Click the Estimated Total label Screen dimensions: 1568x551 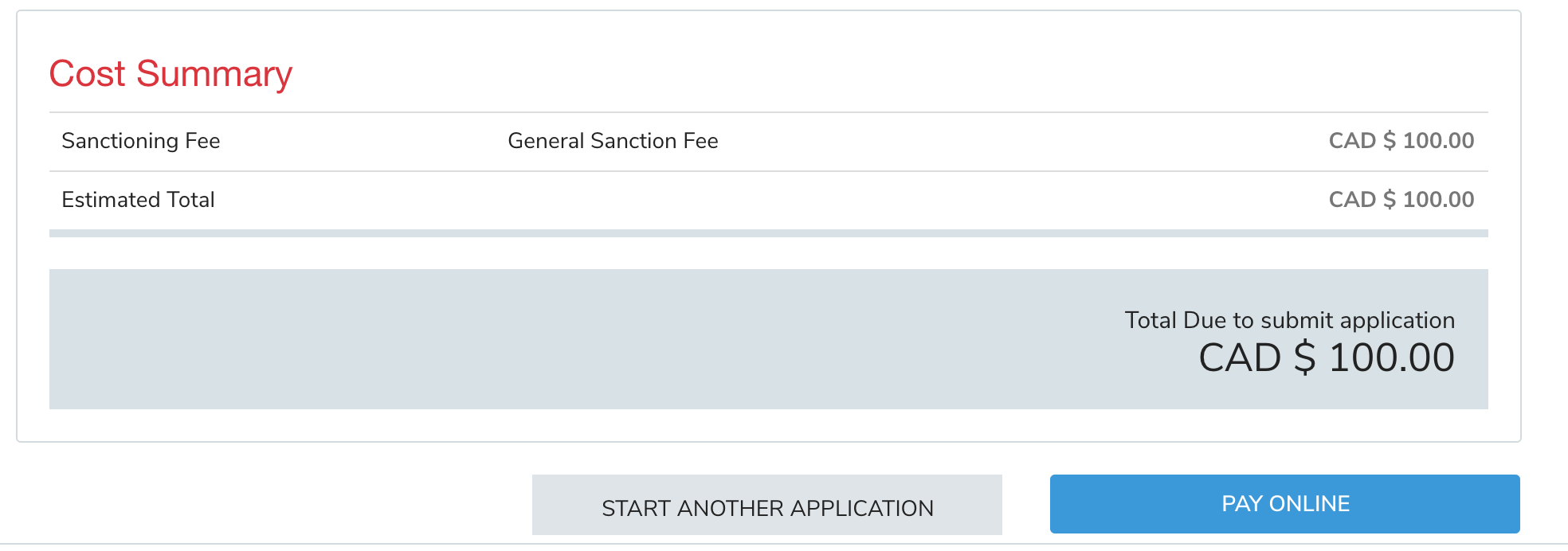click(x=138, y=200)
